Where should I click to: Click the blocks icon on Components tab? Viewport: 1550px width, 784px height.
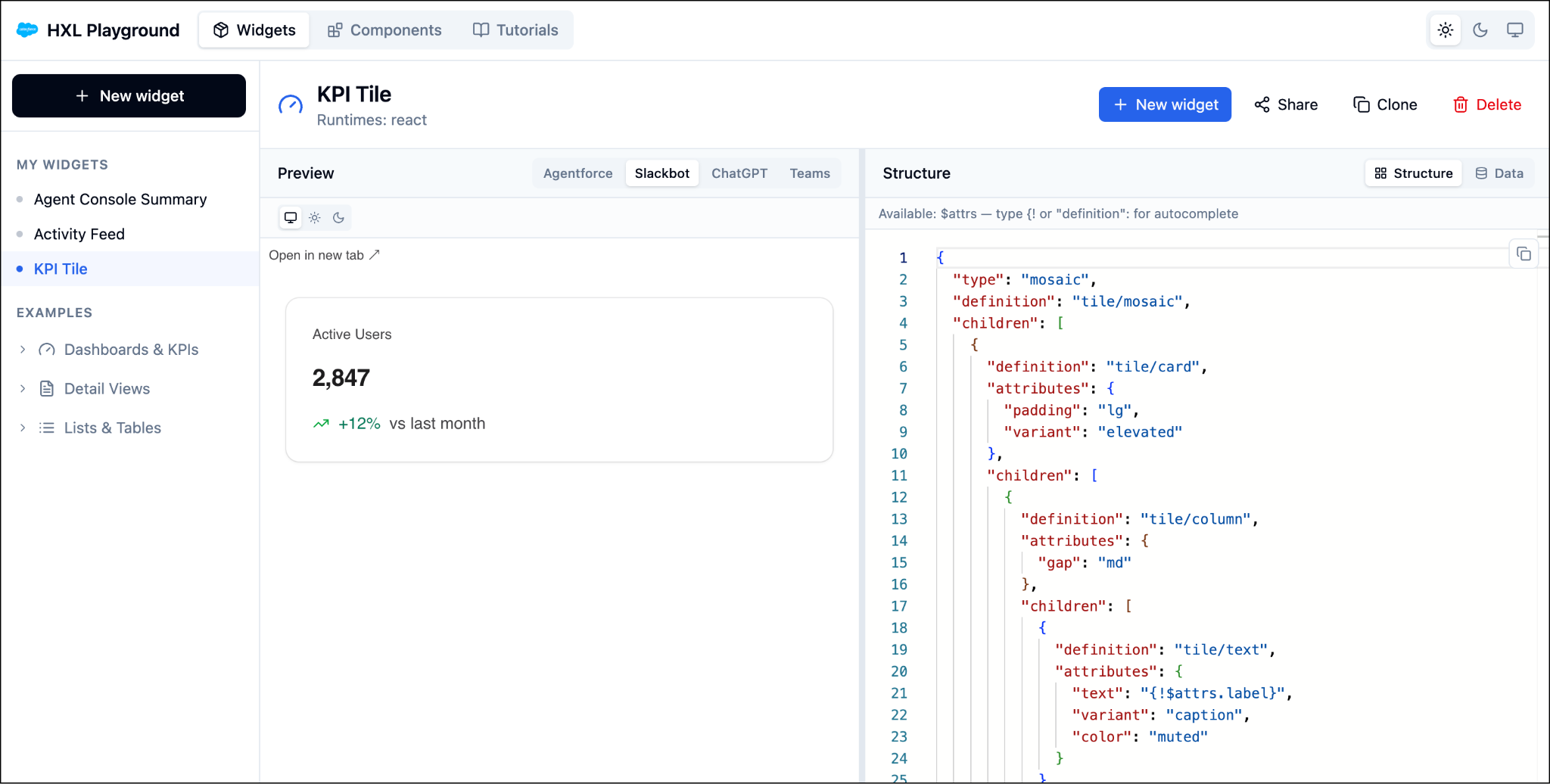point(335,30)
